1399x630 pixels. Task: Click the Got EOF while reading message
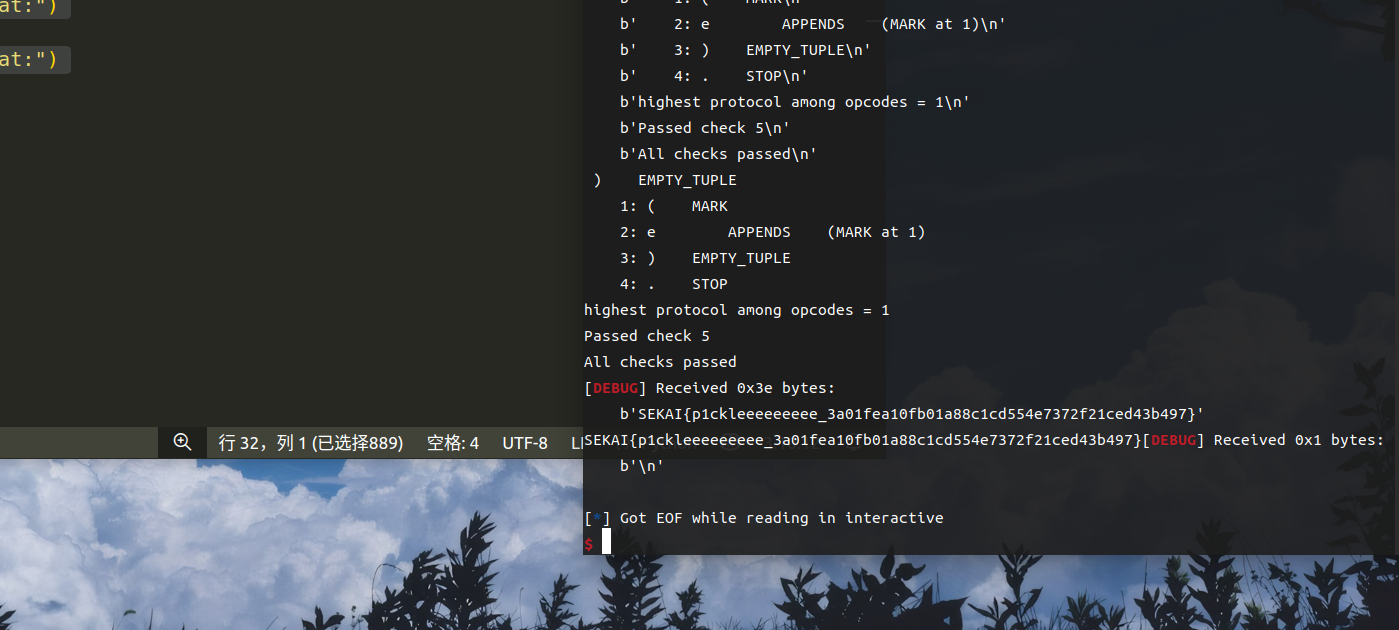pos(781,518)
